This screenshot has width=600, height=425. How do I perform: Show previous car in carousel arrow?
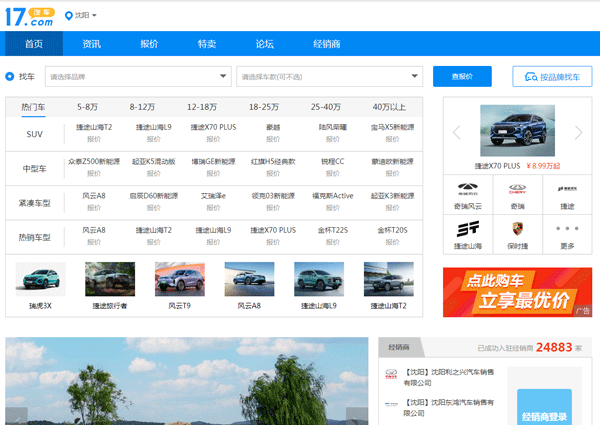coord(457,133)
